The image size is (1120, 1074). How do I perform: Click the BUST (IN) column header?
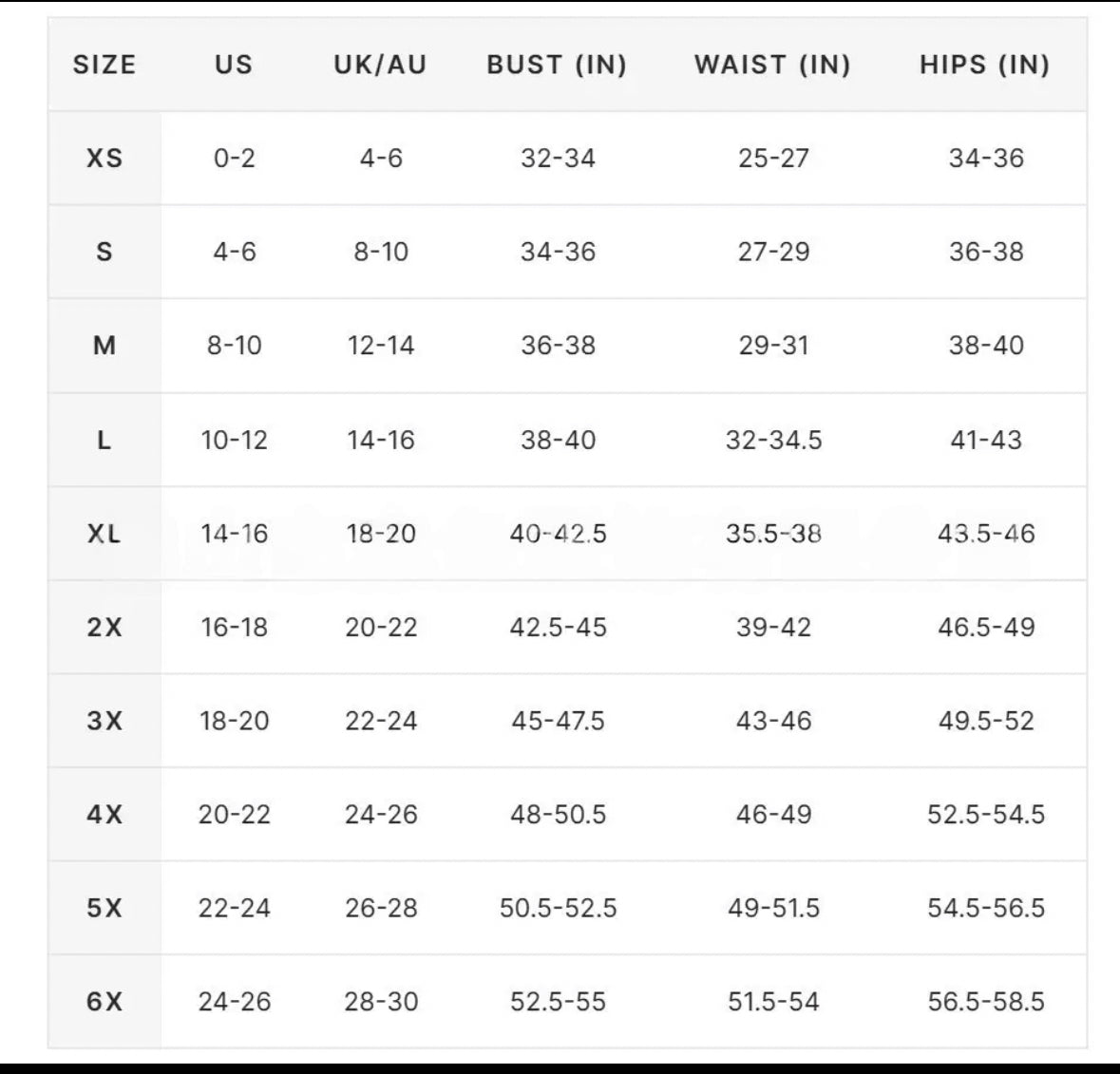tap(558, 65)
